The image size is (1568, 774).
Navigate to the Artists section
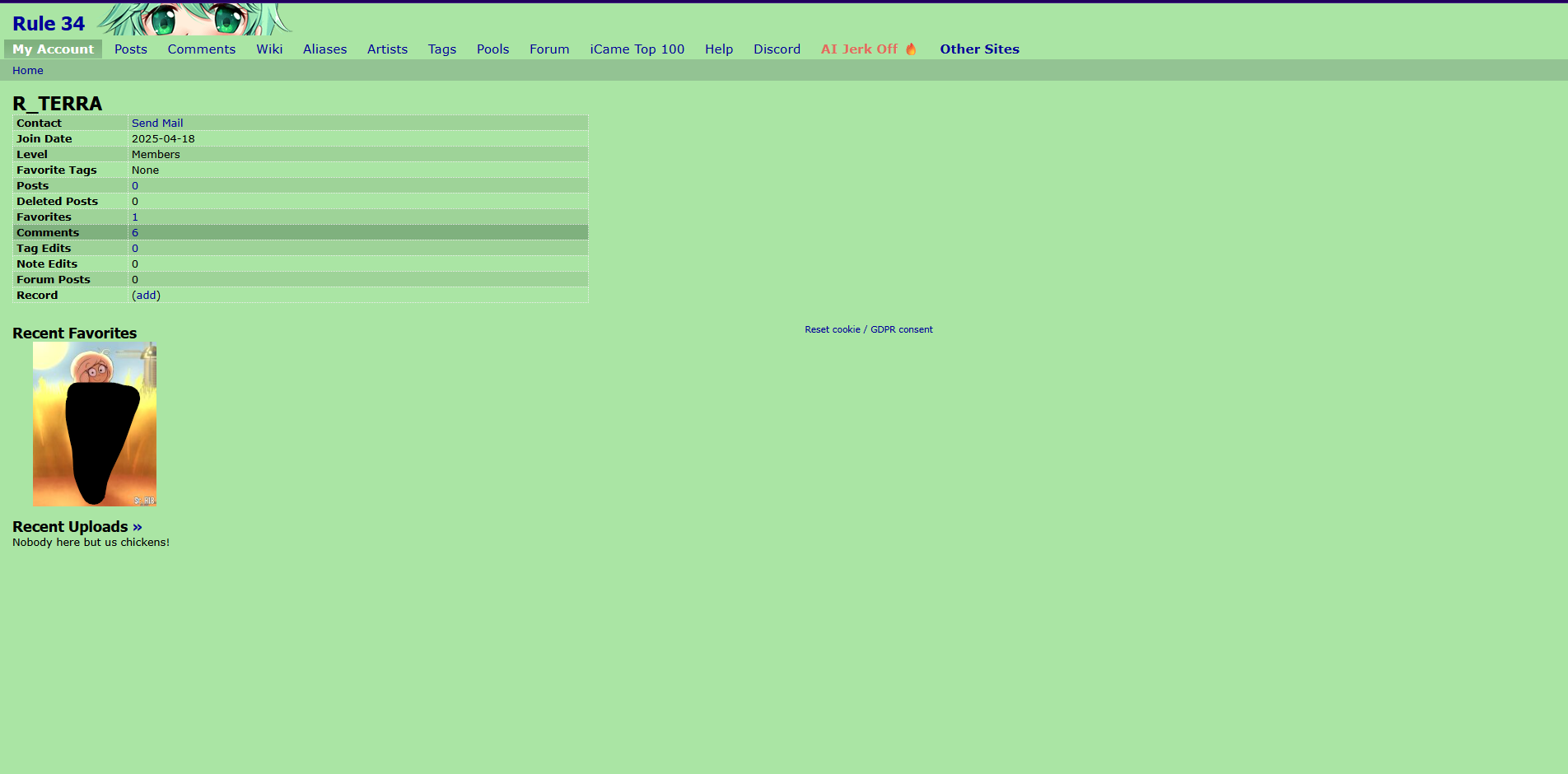pyautogui.click(x=387, y=49)
